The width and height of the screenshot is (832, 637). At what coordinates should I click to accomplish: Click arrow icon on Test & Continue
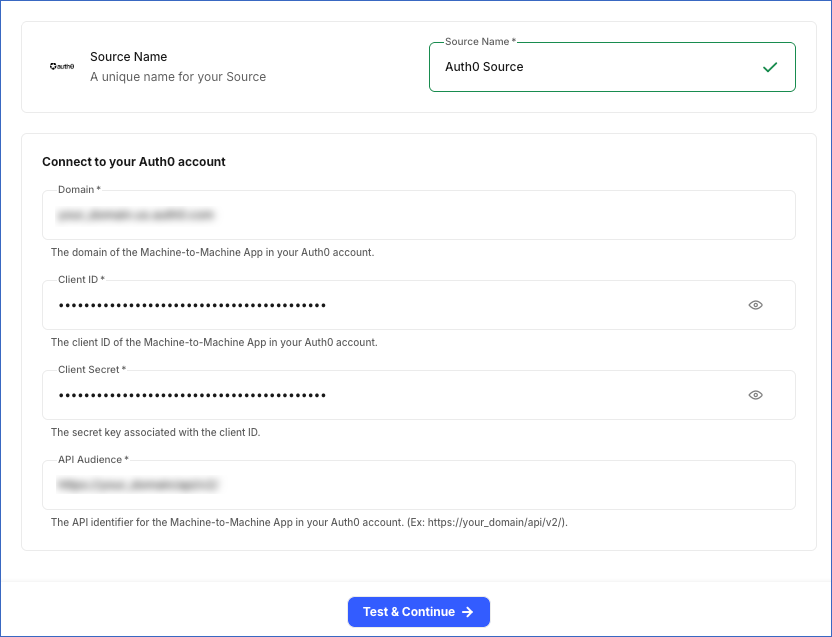pyautogui.click(x=467, y=612)
